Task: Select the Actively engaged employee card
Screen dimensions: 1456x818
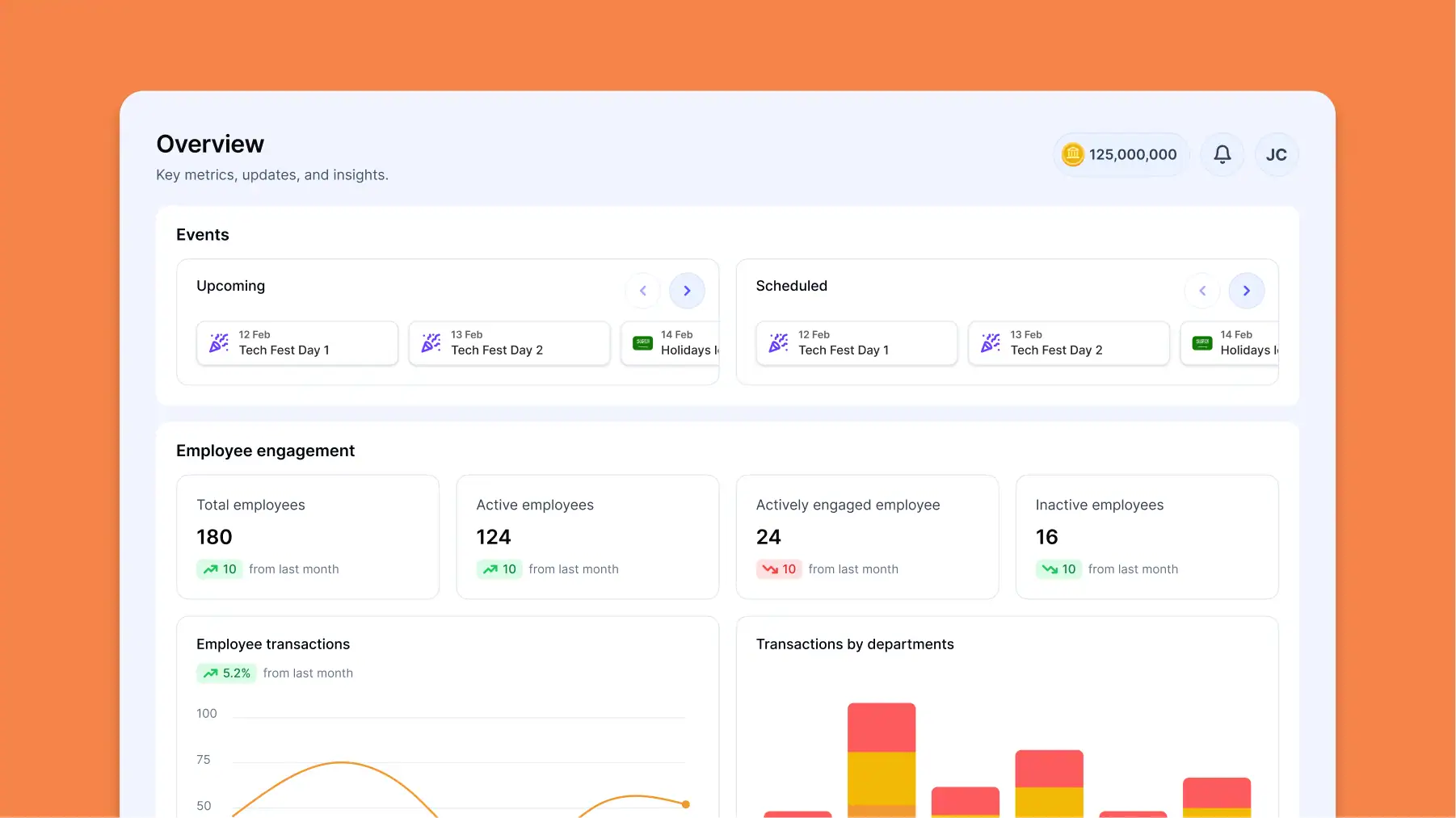Action: (867, 537)
